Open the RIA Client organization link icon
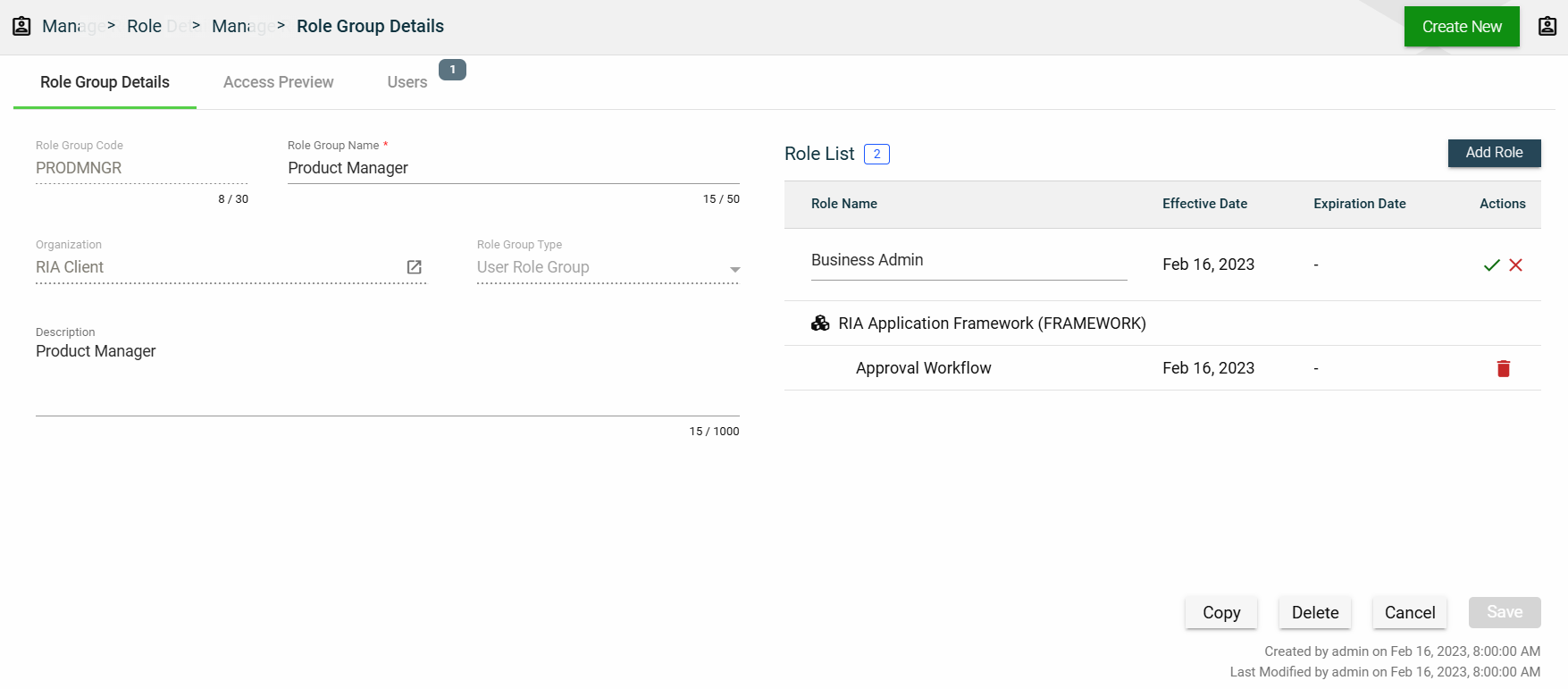 pyautogui.click(x=414, y=267)
